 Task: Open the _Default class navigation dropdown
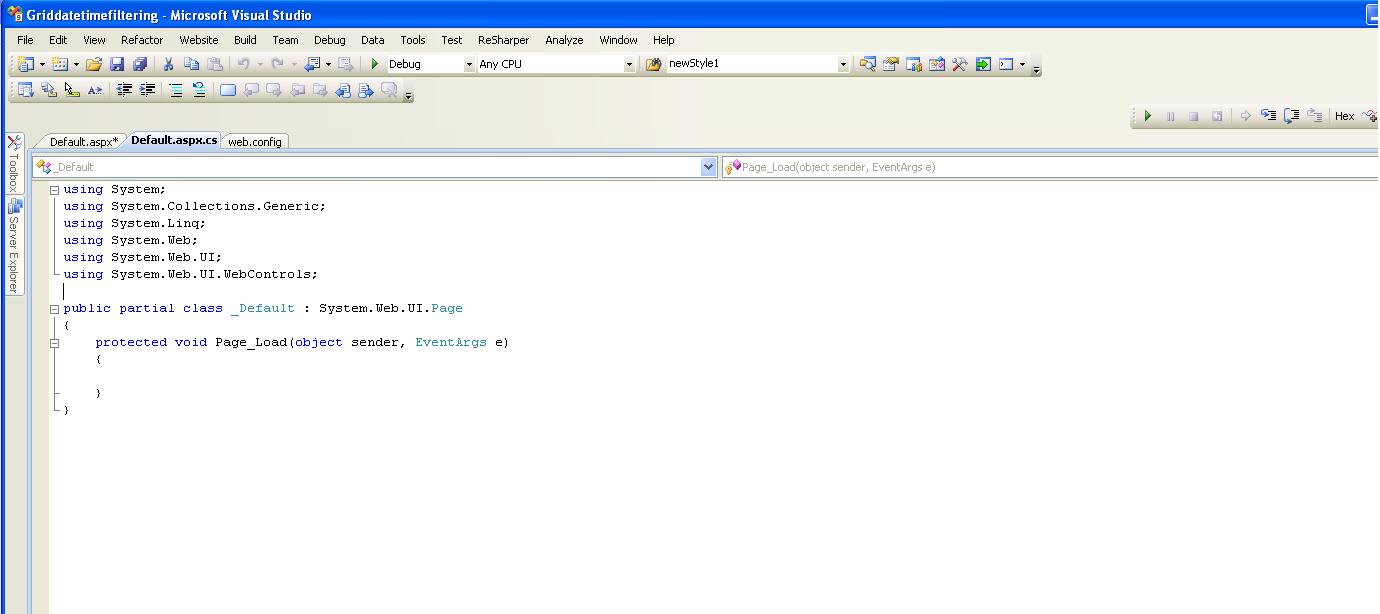coord(709,167)
